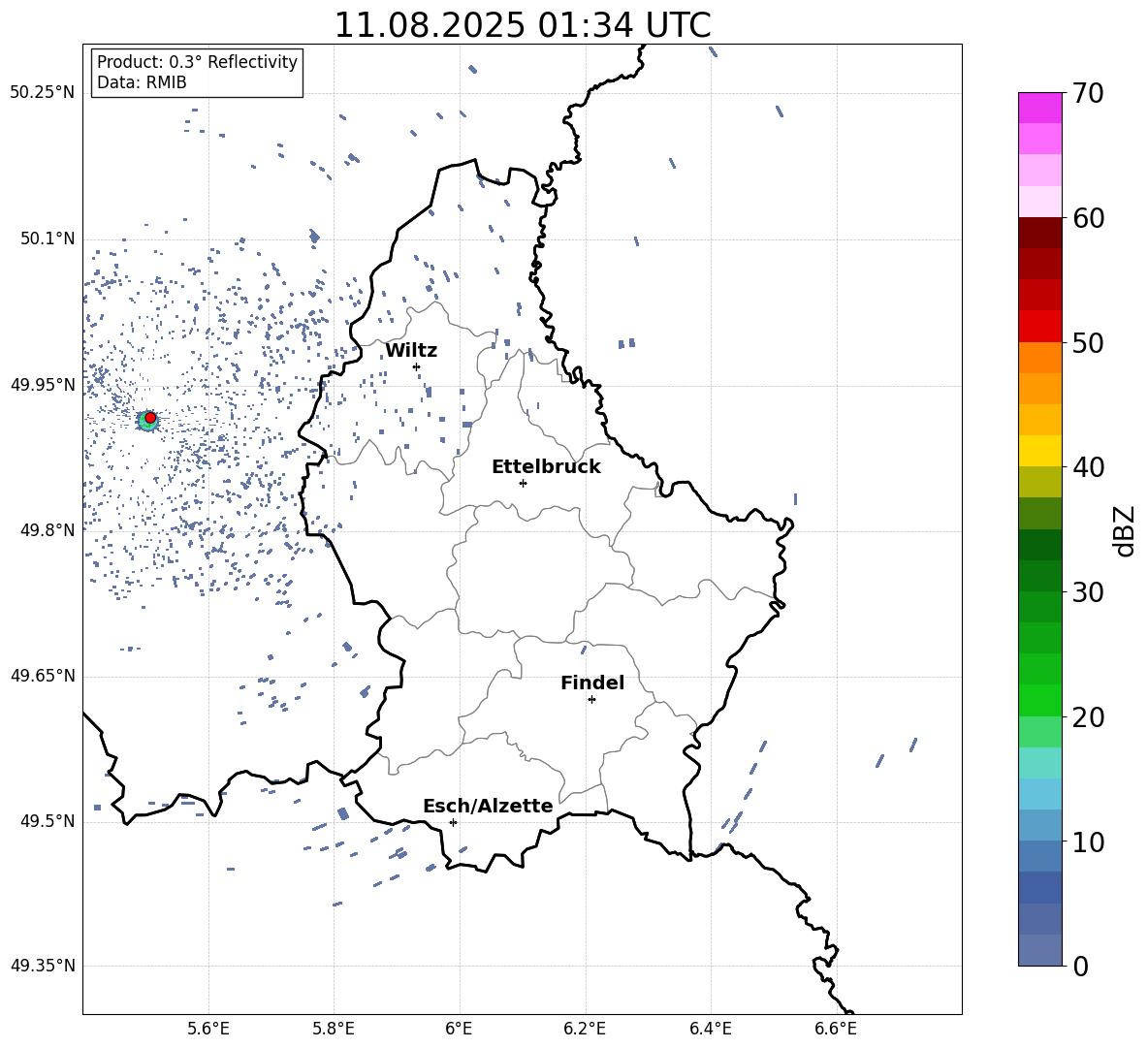Click the yellow colorbar segment above 40

tap(1040, 452)
